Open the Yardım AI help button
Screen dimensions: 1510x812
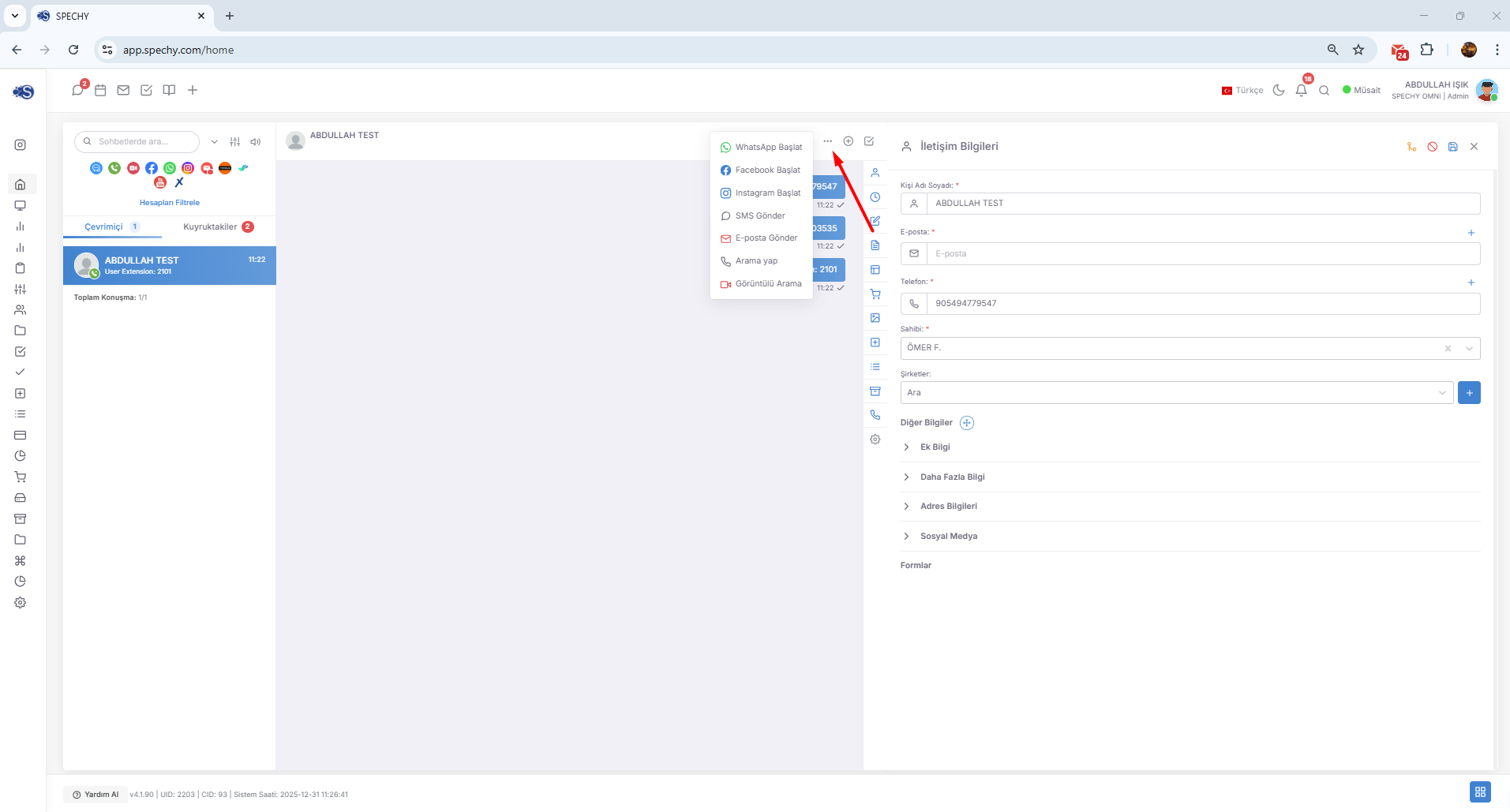click(96, 795)
